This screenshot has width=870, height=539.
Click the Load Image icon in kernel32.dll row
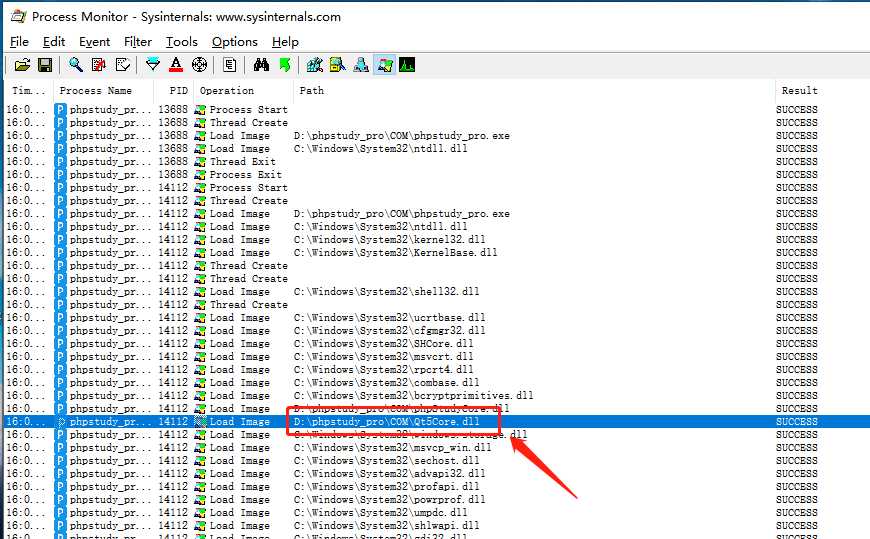[200, 240]
